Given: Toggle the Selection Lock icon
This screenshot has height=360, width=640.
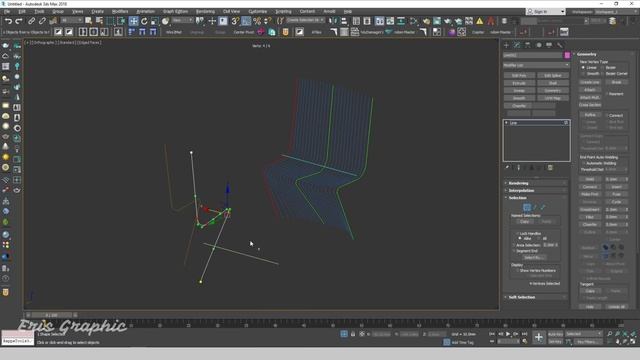Looking at the screenshot, I should (x=353, y=334).
